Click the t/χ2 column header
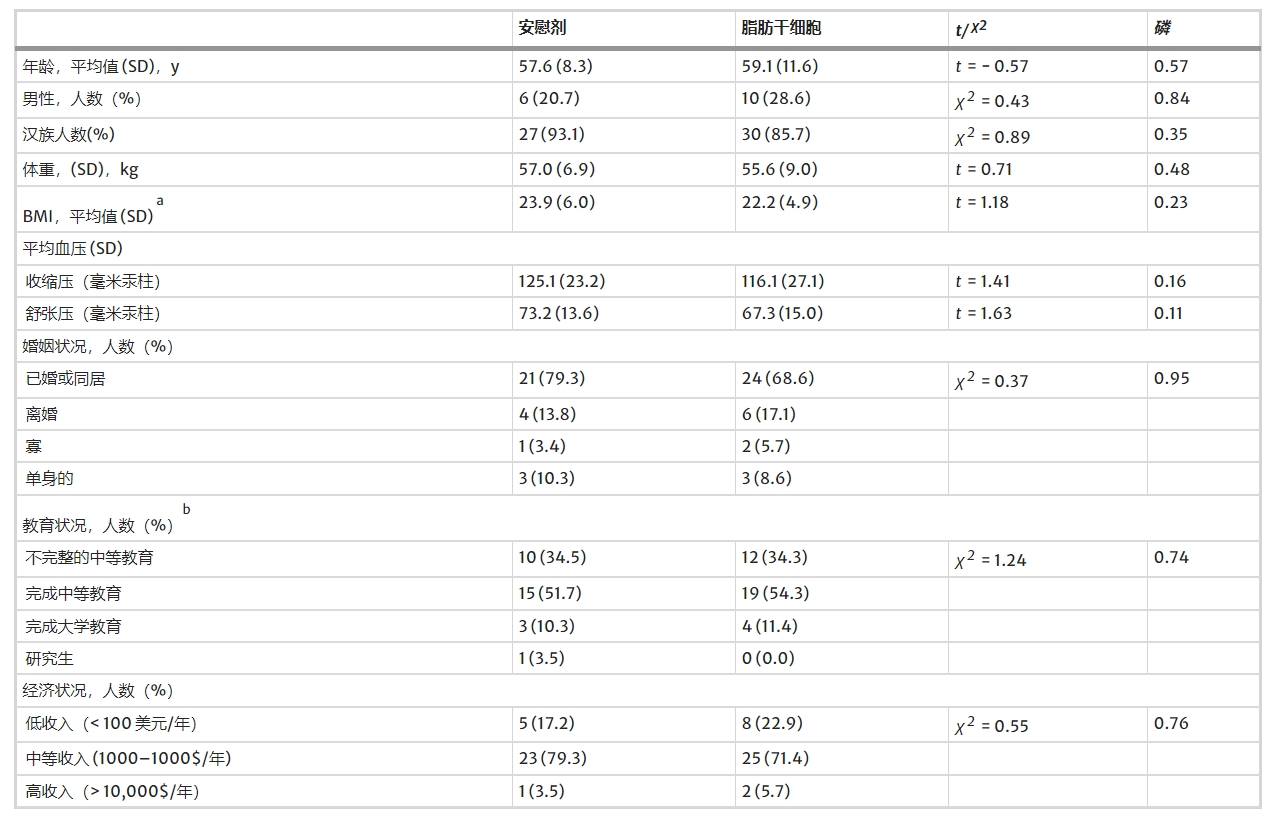The width and height of the screenshot is (1279, 822). pos(971,29)
